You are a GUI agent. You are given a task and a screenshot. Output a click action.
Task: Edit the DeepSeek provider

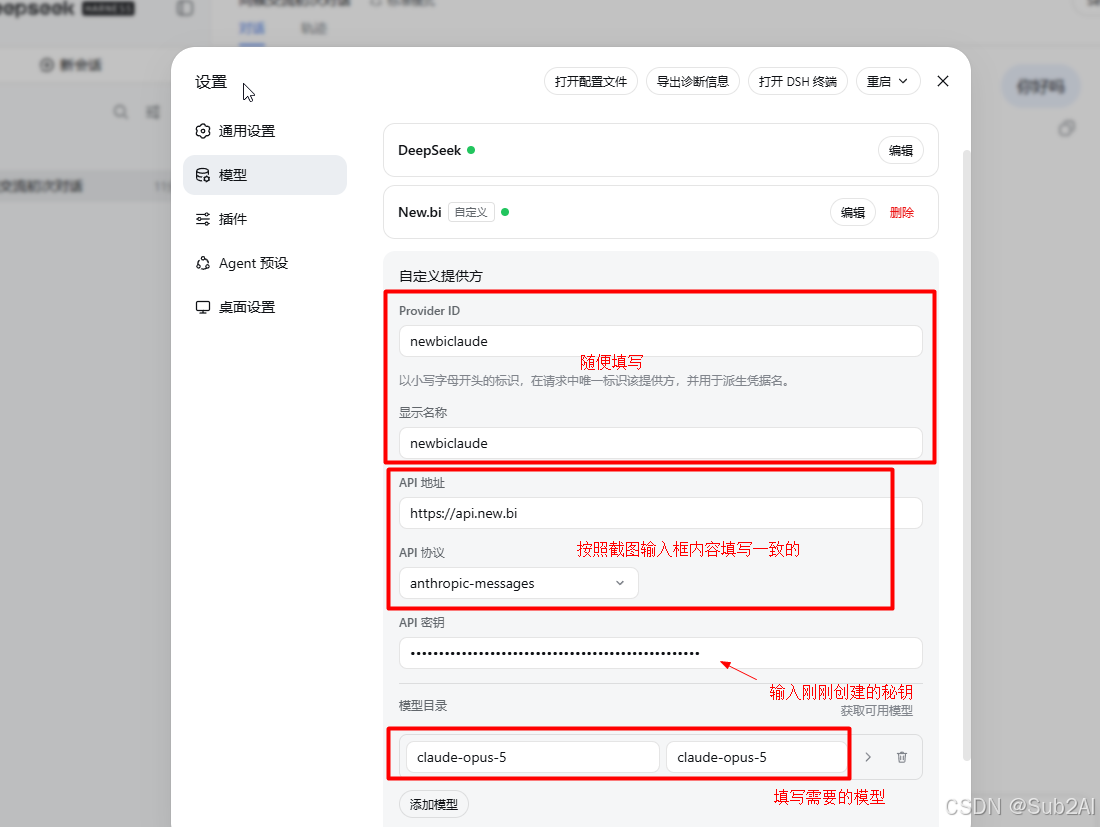(901, 150)
